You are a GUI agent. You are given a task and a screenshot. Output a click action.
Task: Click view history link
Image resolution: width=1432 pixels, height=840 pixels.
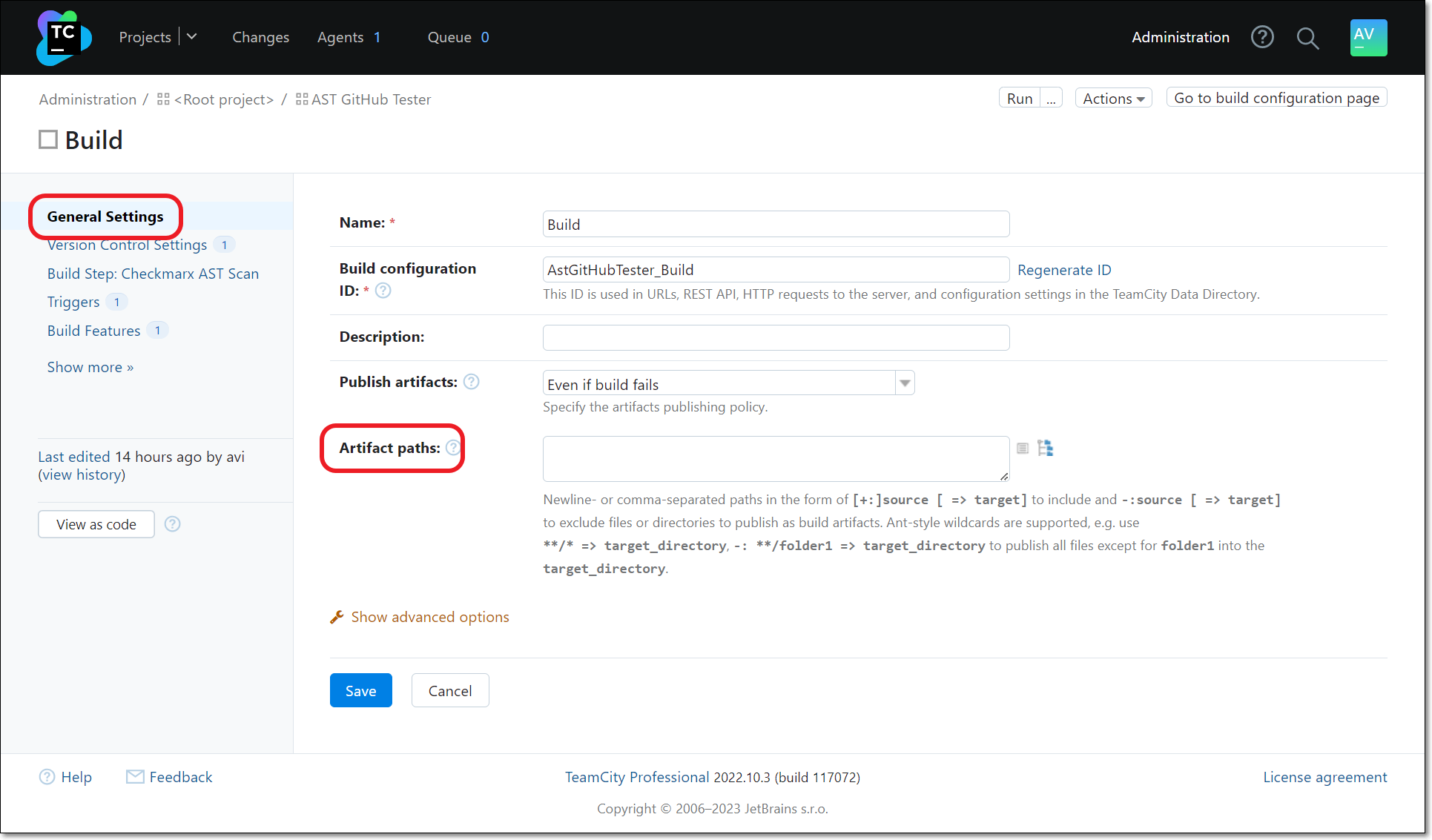point(82,475)
